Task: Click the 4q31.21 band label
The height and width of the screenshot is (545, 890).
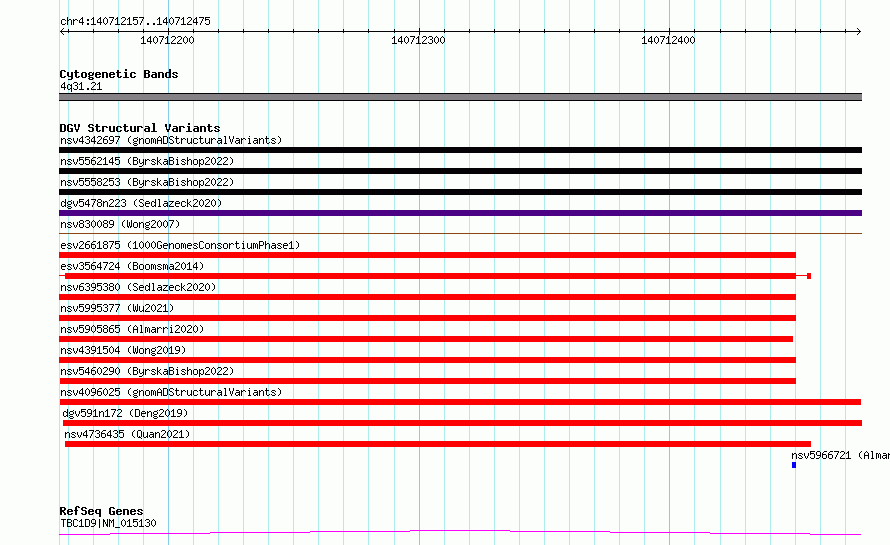Action: [81, 86]
